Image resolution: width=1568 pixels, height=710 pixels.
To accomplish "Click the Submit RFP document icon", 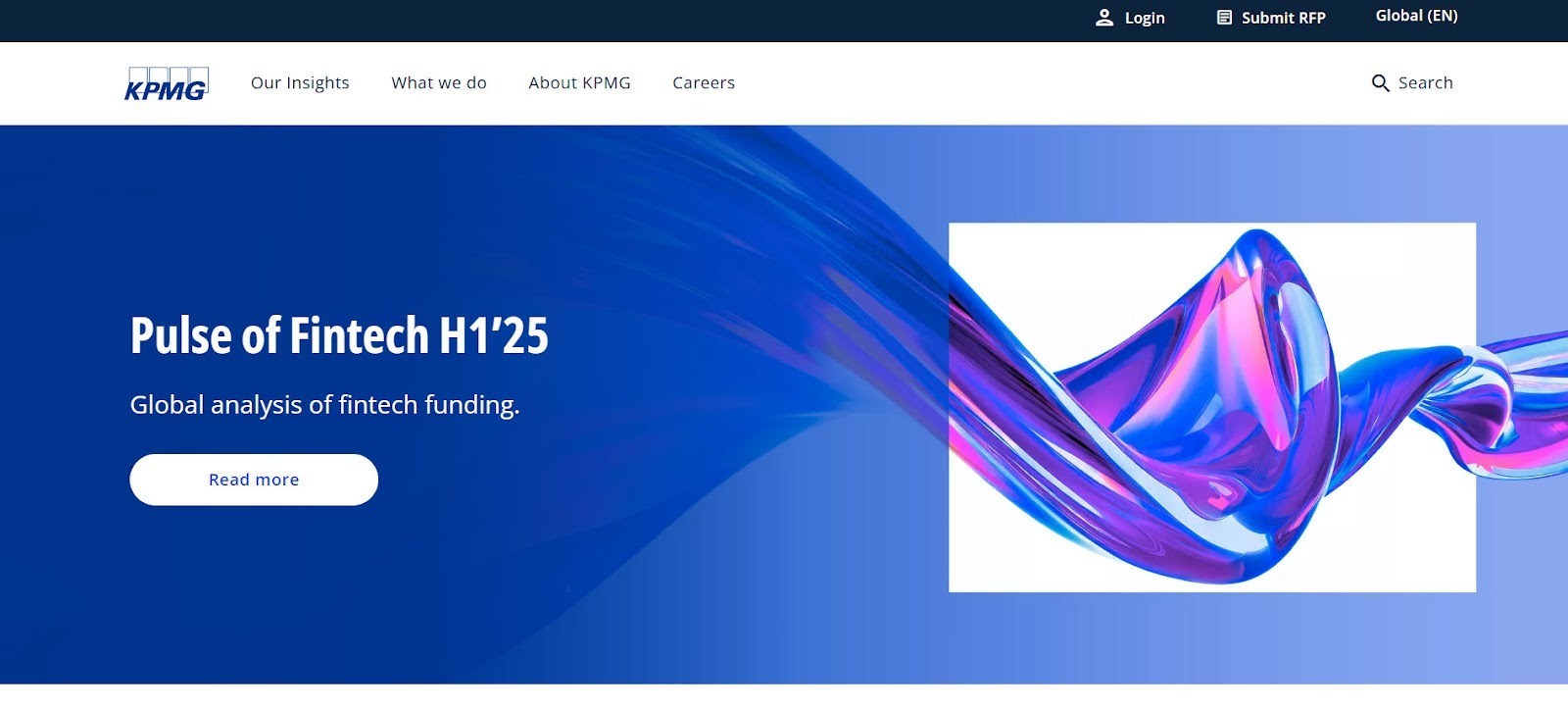I will tap(1224, 18).
